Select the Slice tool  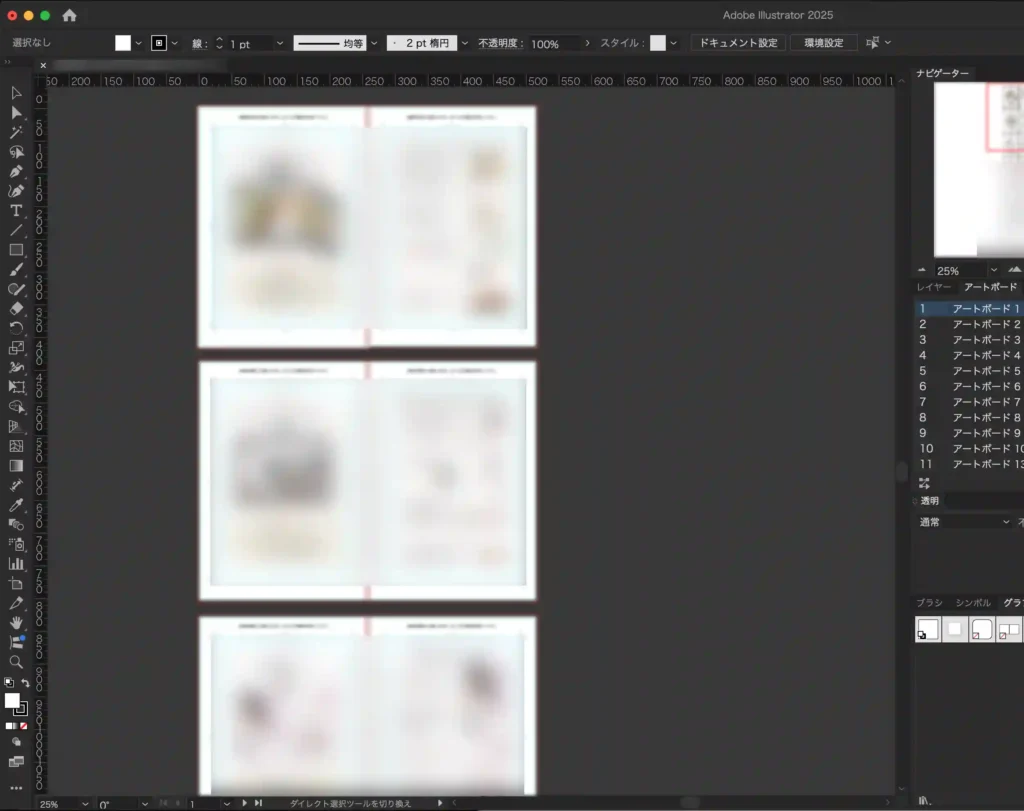(x=16, y=603)
